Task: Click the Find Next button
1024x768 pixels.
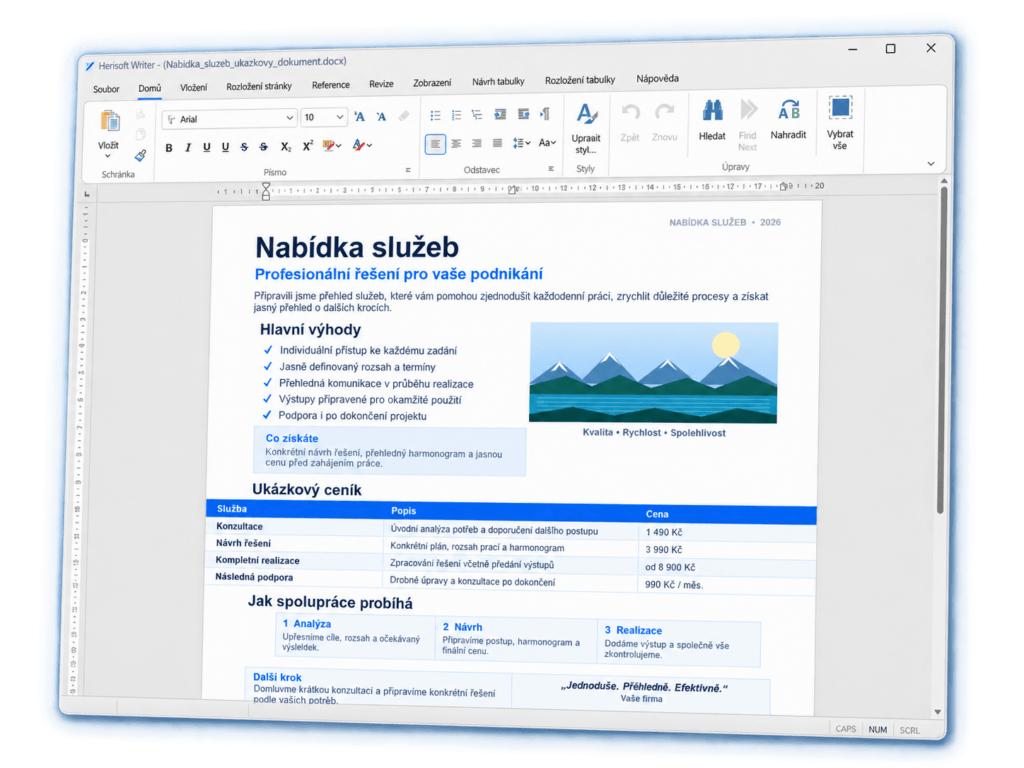Action: 748,125
